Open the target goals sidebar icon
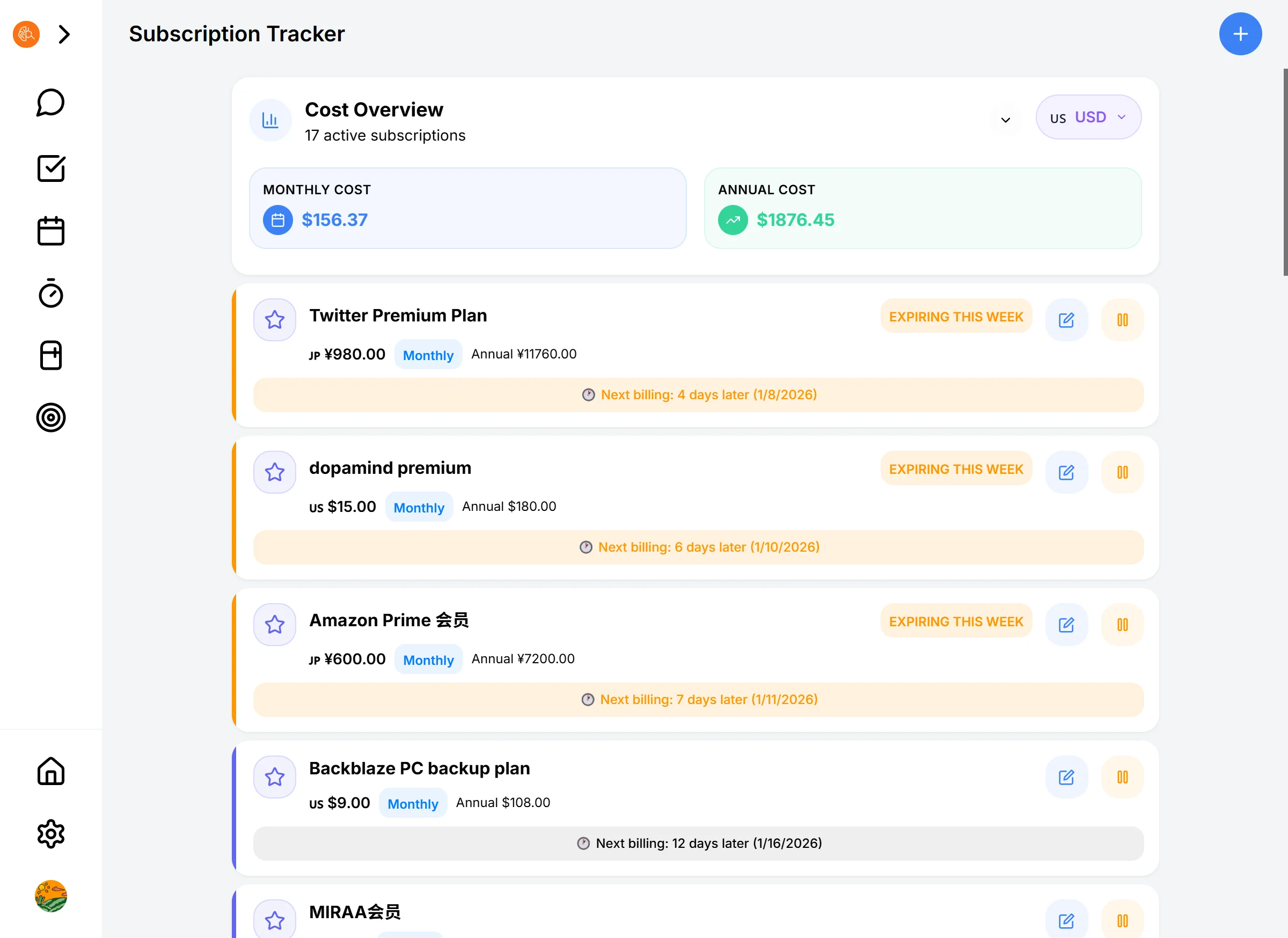 (50, 417)
